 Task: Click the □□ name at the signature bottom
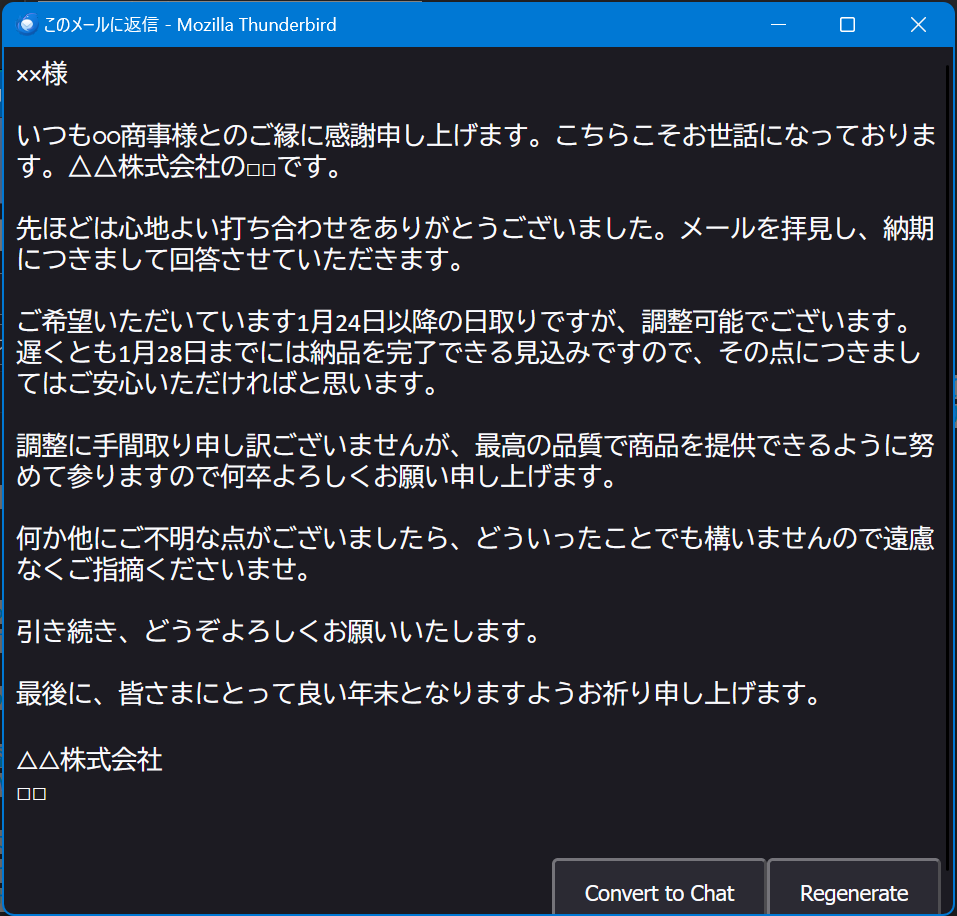coord(32,793)
